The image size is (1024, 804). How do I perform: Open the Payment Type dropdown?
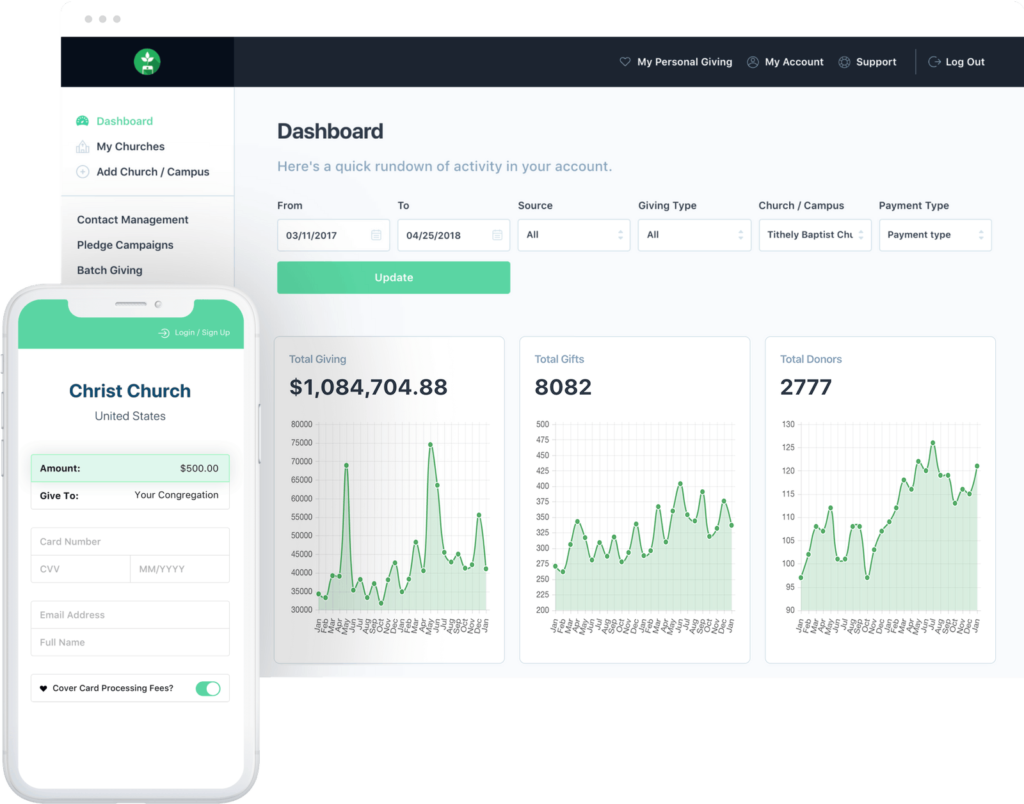(935, 235)
